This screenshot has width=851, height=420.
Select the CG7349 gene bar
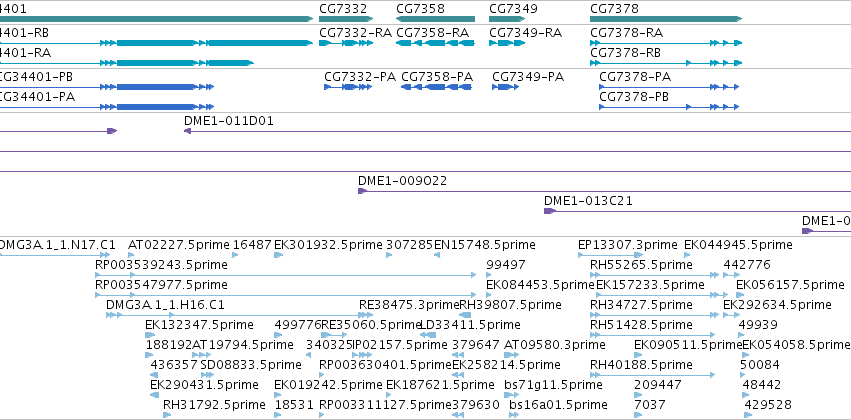[x=507, y=19]
